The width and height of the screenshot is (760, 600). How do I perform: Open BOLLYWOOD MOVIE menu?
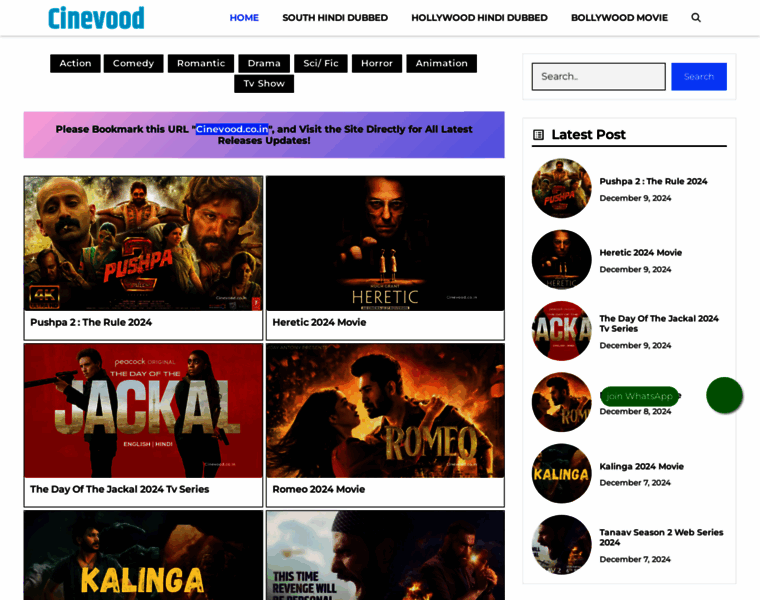(619, 18)
